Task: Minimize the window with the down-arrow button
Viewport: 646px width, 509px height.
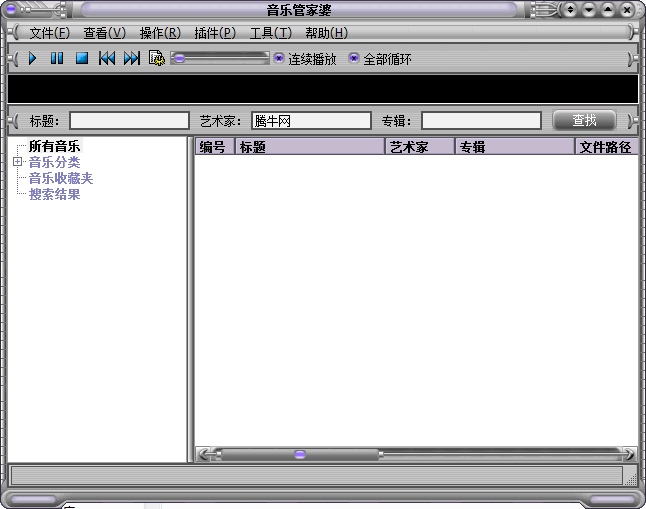Action: coord(589,9)
